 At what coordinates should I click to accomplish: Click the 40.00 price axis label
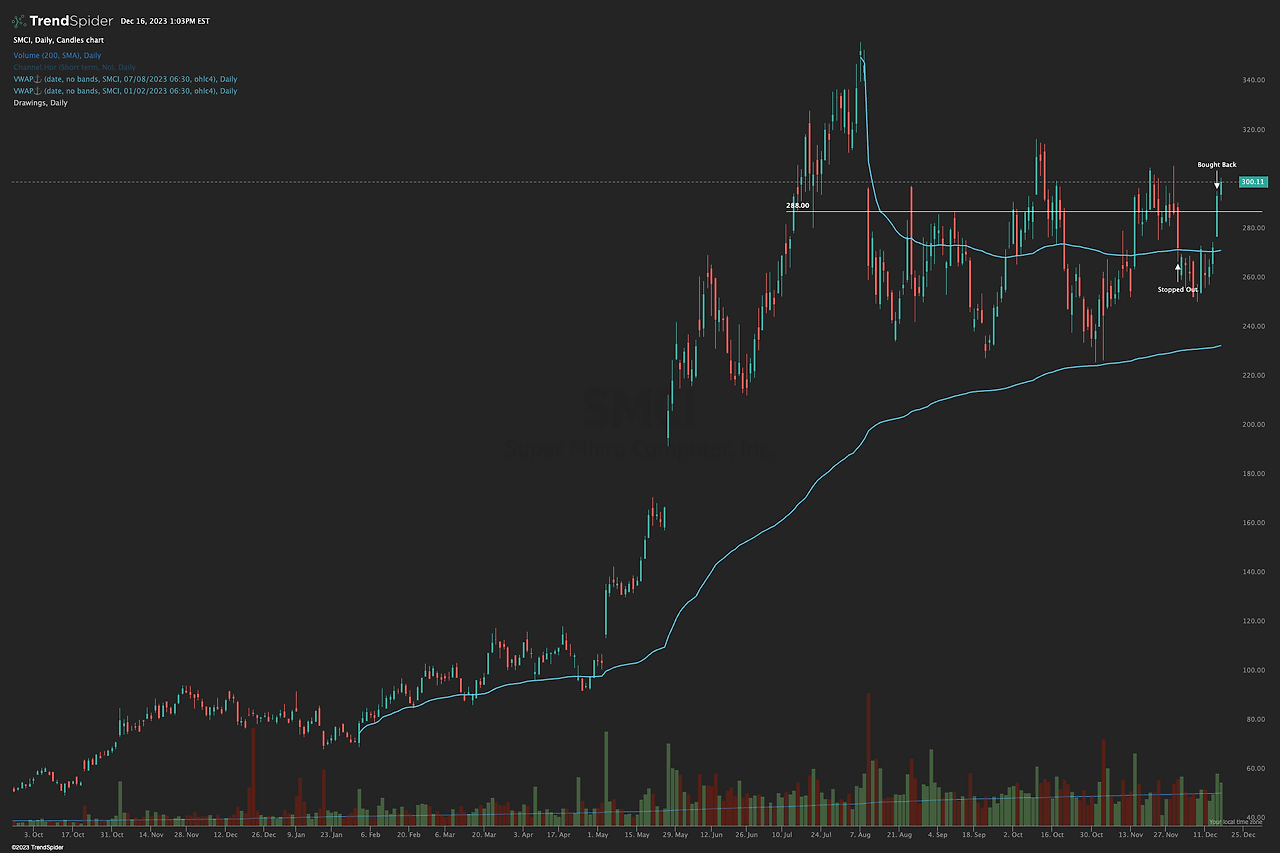(1254, 818)
